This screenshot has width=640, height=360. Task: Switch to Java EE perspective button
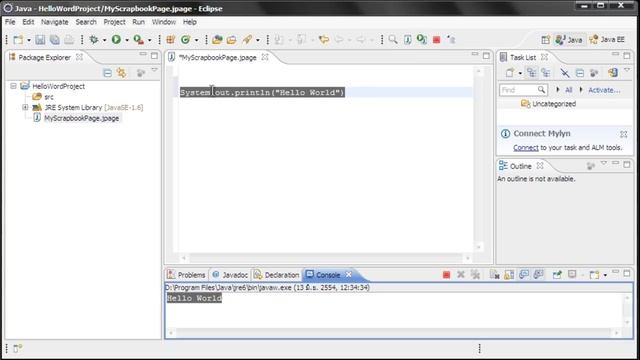click(x=607, y=40)
